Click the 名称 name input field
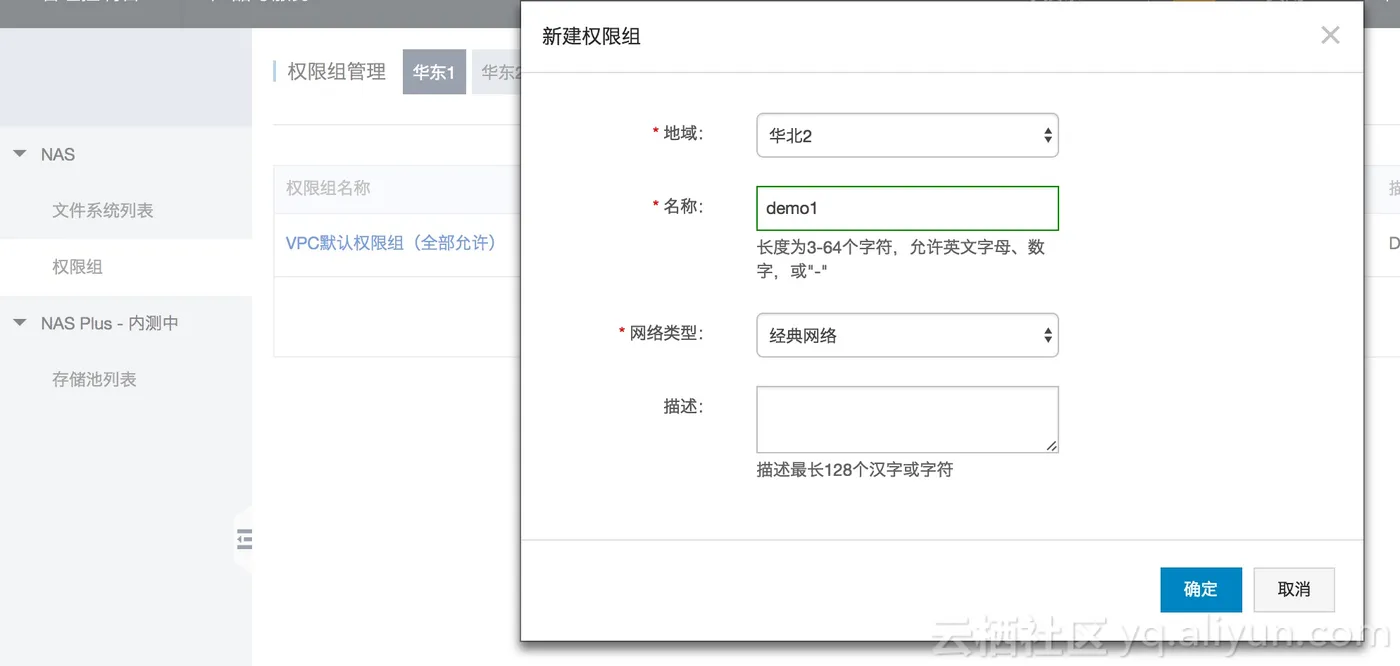 point(907,208)
